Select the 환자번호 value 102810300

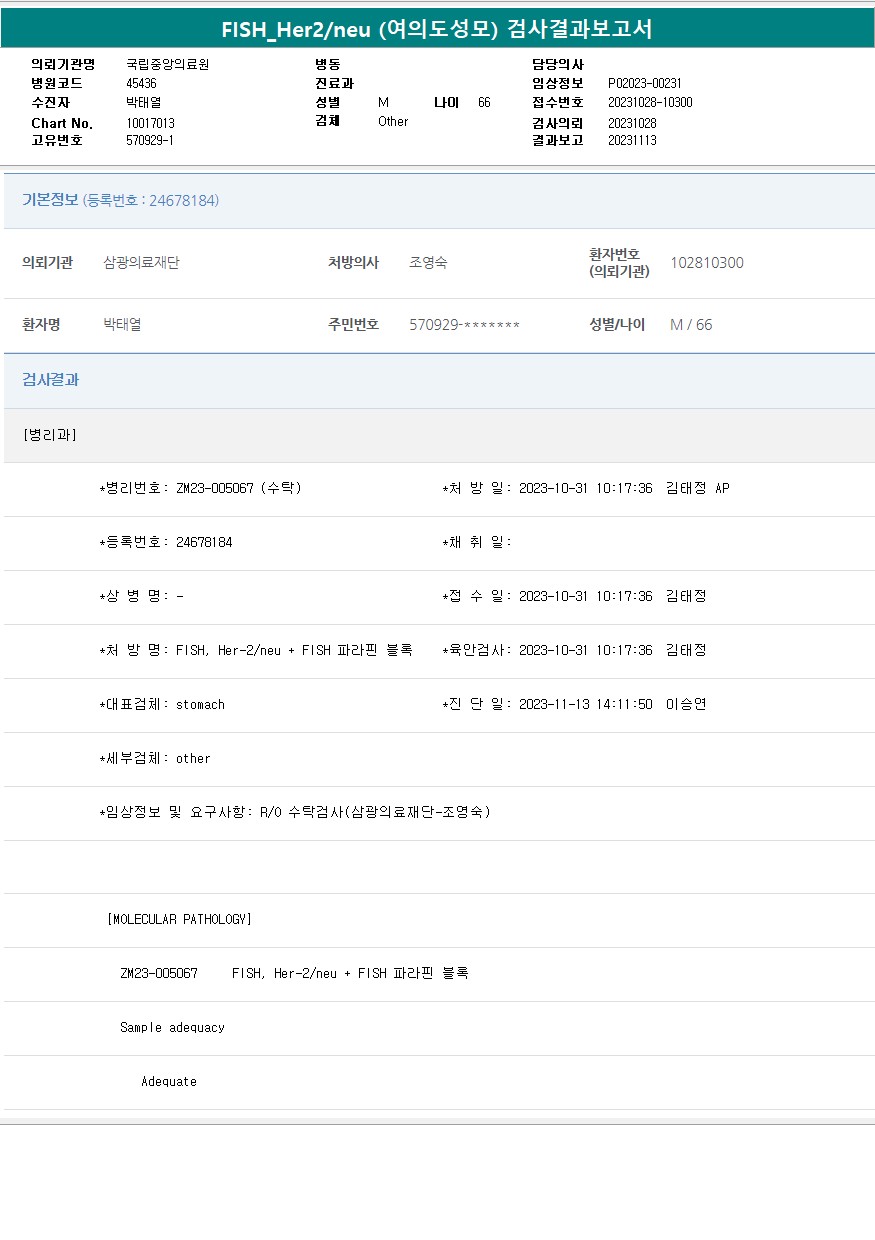706,263
